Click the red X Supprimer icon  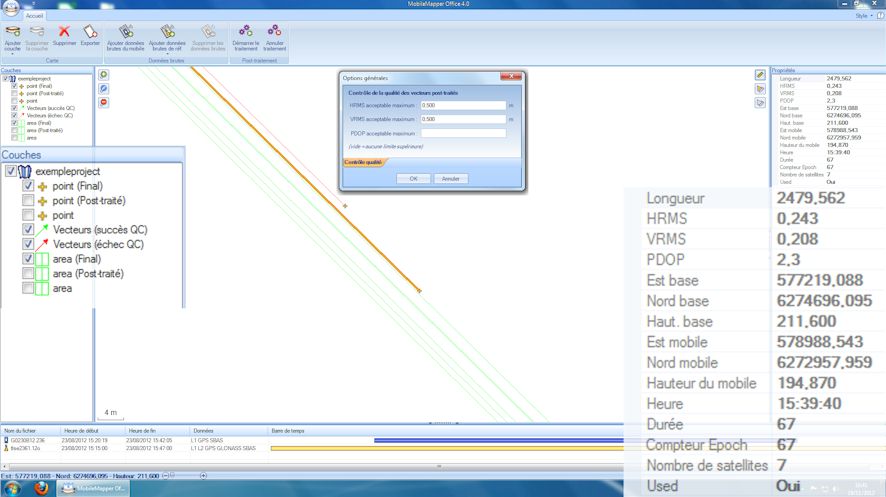[64, 32]
